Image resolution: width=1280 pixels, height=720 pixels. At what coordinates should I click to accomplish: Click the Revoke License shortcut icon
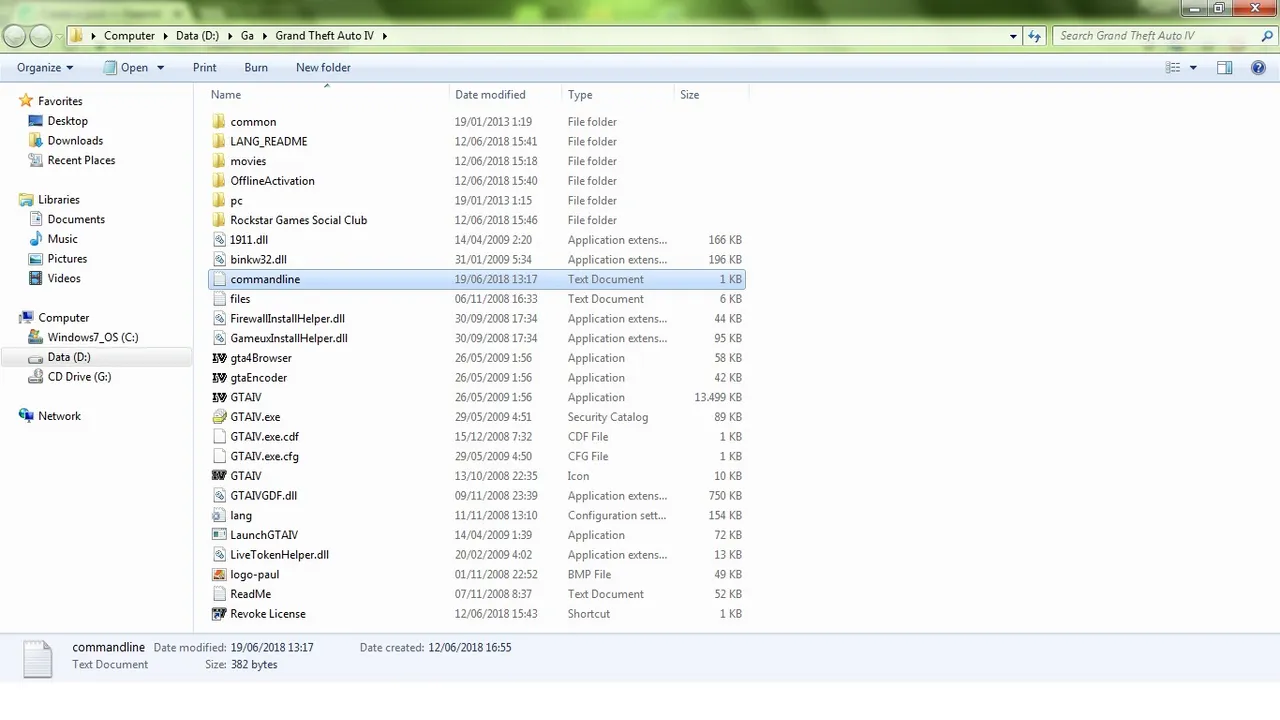pos(220,614)
